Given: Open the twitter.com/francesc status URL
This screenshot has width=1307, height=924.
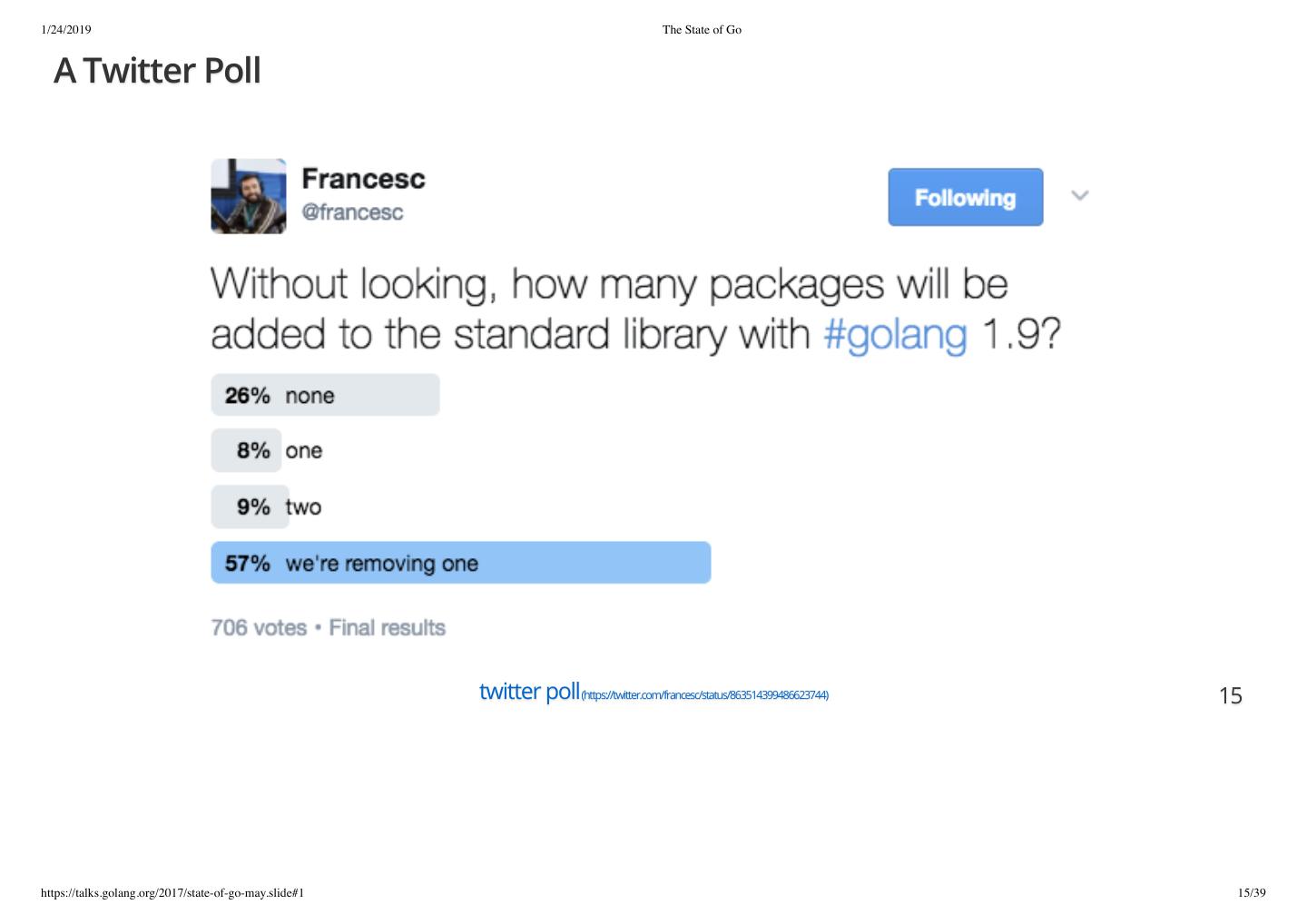Looking at the screenshot, I should coord(704,695).
